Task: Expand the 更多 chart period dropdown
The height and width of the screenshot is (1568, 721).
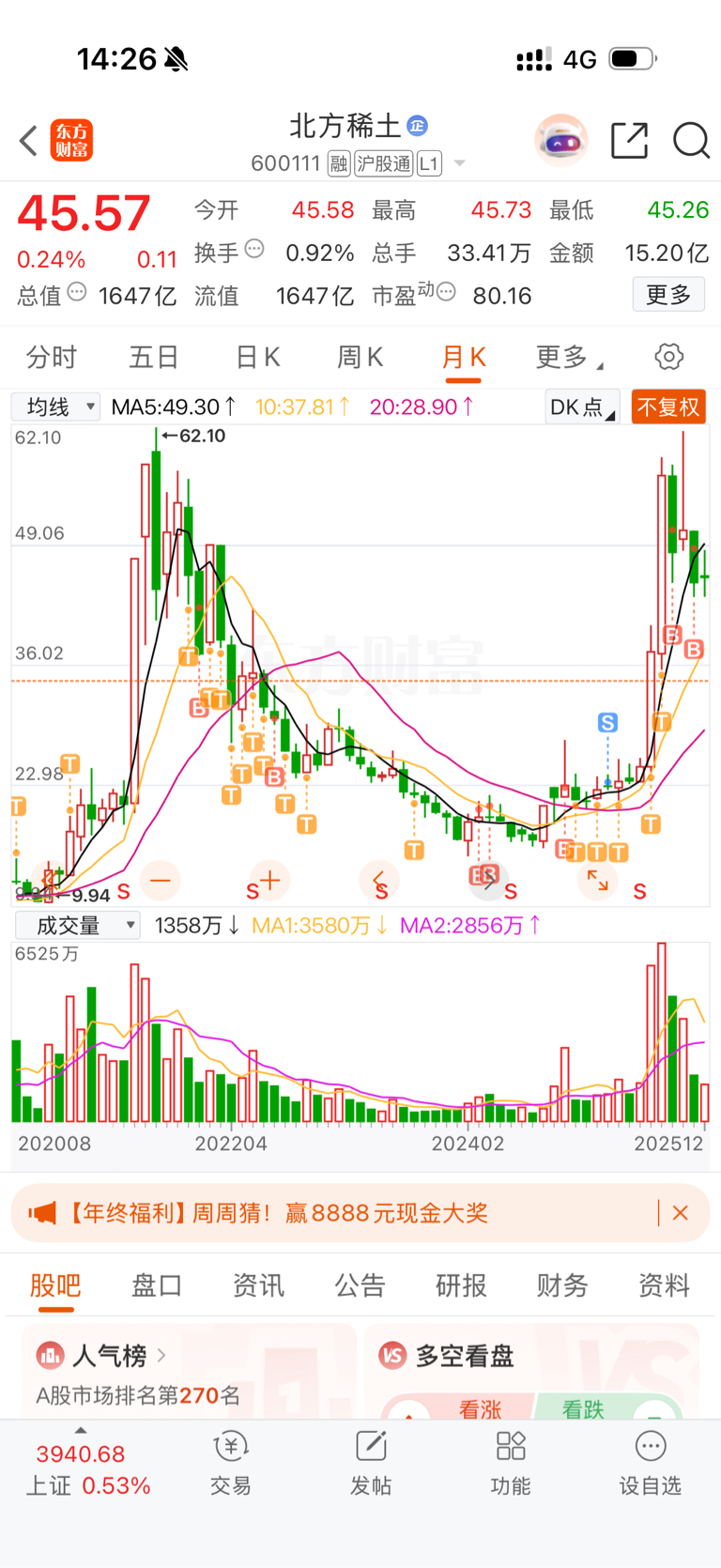Action: click(569, 357)
